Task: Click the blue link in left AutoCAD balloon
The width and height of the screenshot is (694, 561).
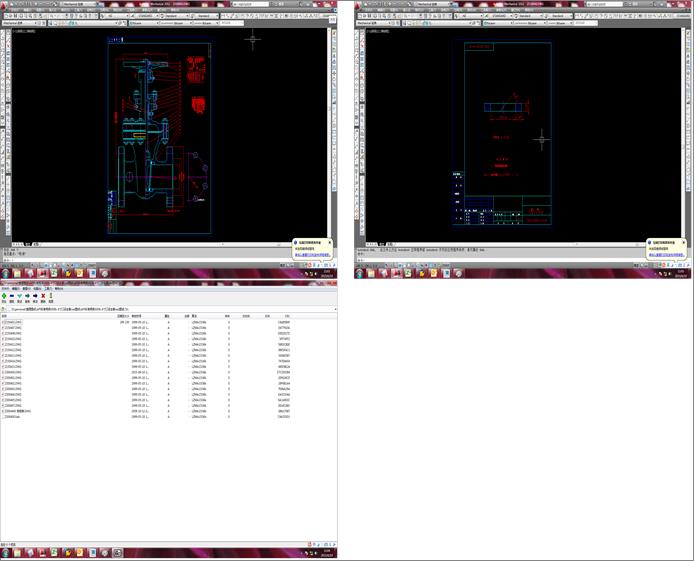Action: [312, 255]
